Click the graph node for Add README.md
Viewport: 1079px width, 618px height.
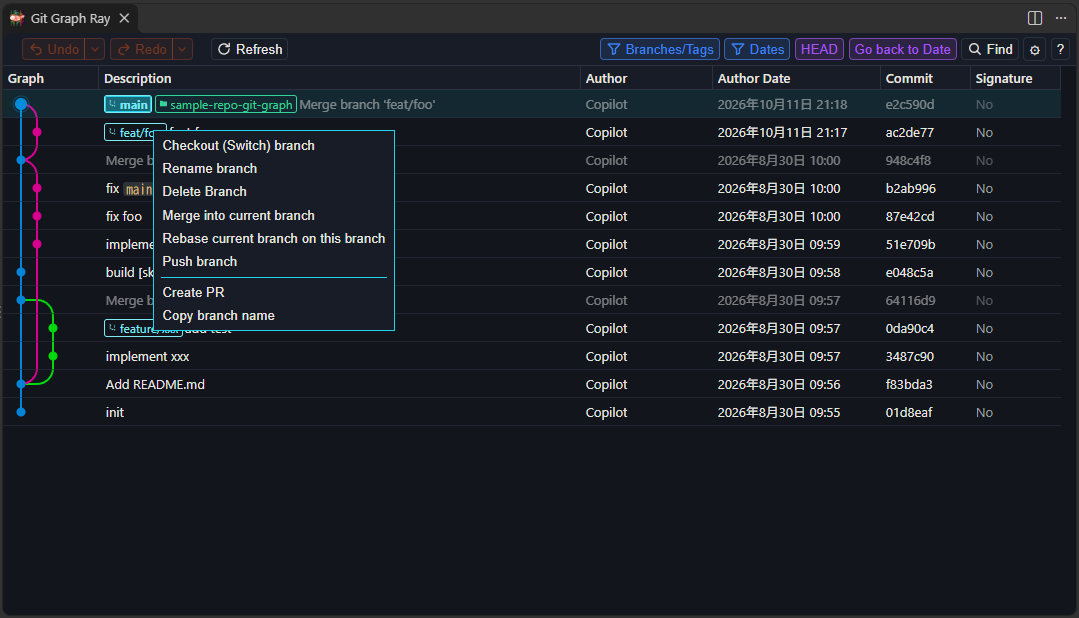21,384
